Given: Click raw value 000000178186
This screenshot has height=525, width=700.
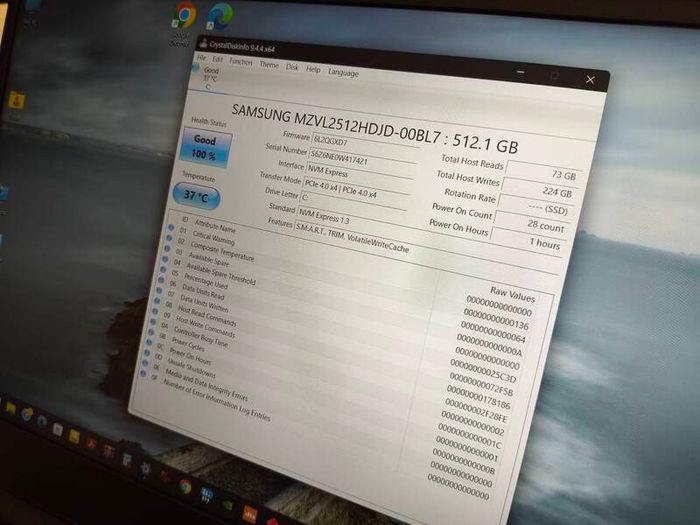Looking at the screenshot, I should pyautogui.click(x=478, y=397).
